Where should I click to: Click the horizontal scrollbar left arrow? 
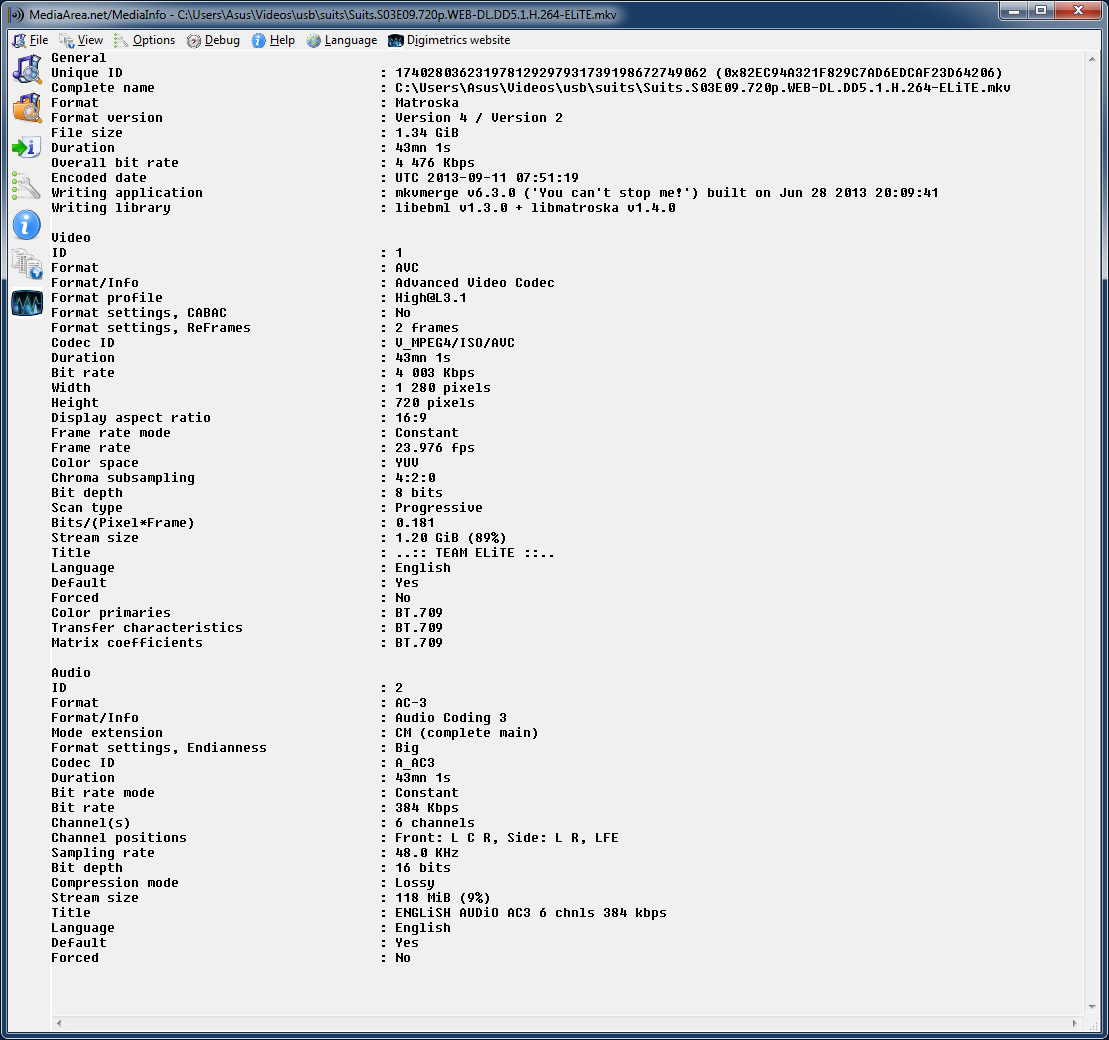point(59,1023)
